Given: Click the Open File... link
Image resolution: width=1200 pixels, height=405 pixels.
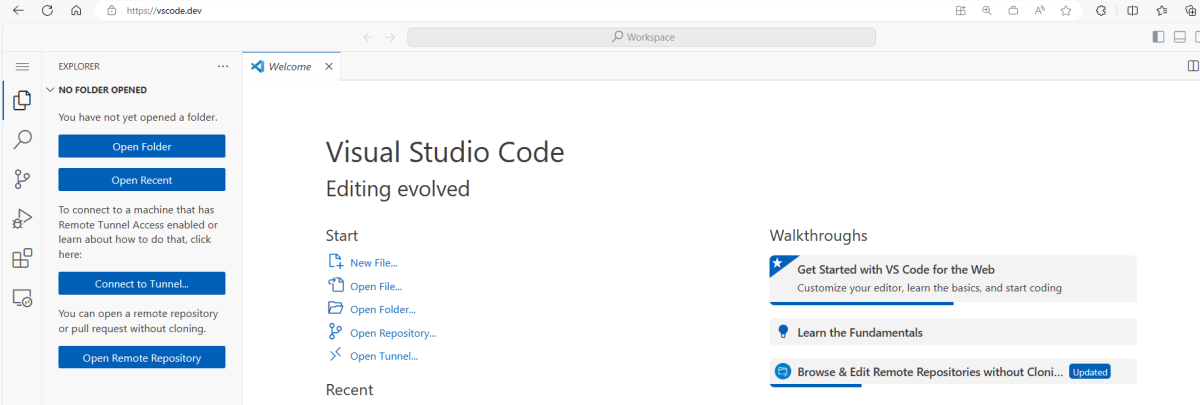Looking at the screenshot, I should click(x=376, y=287).
